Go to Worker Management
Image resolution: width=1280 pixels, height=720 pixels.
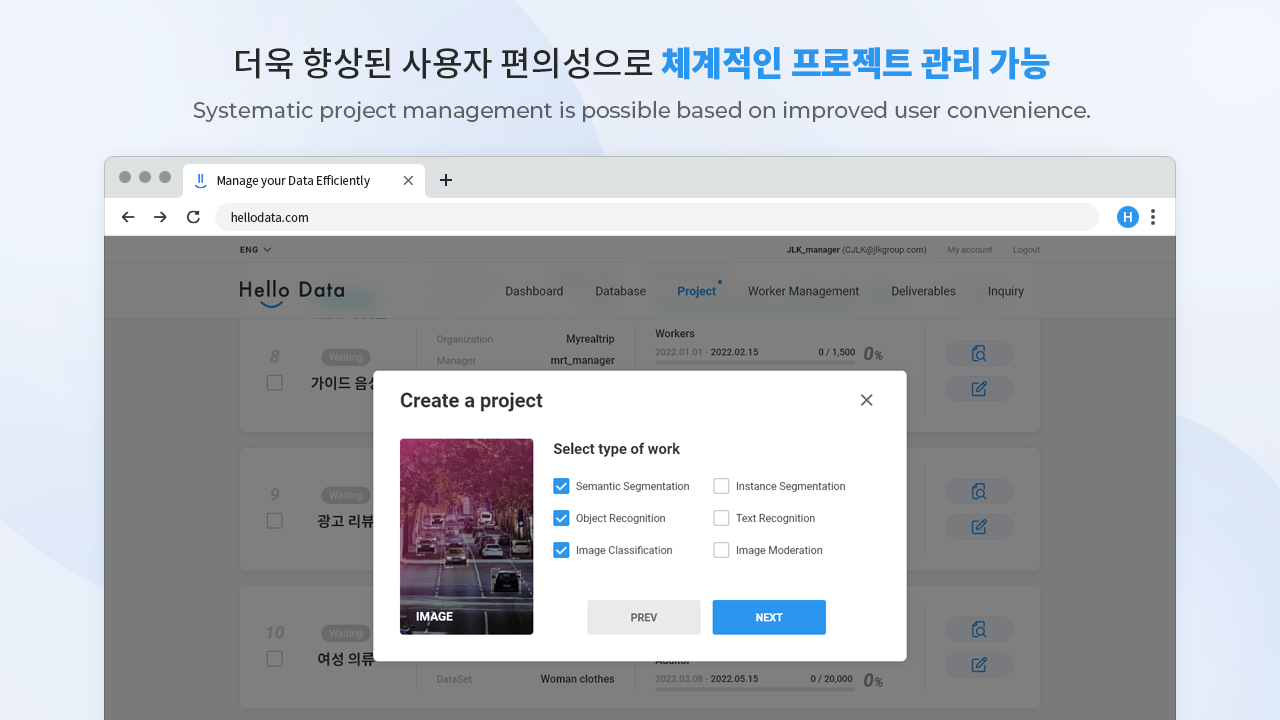[x=803, y=291]
